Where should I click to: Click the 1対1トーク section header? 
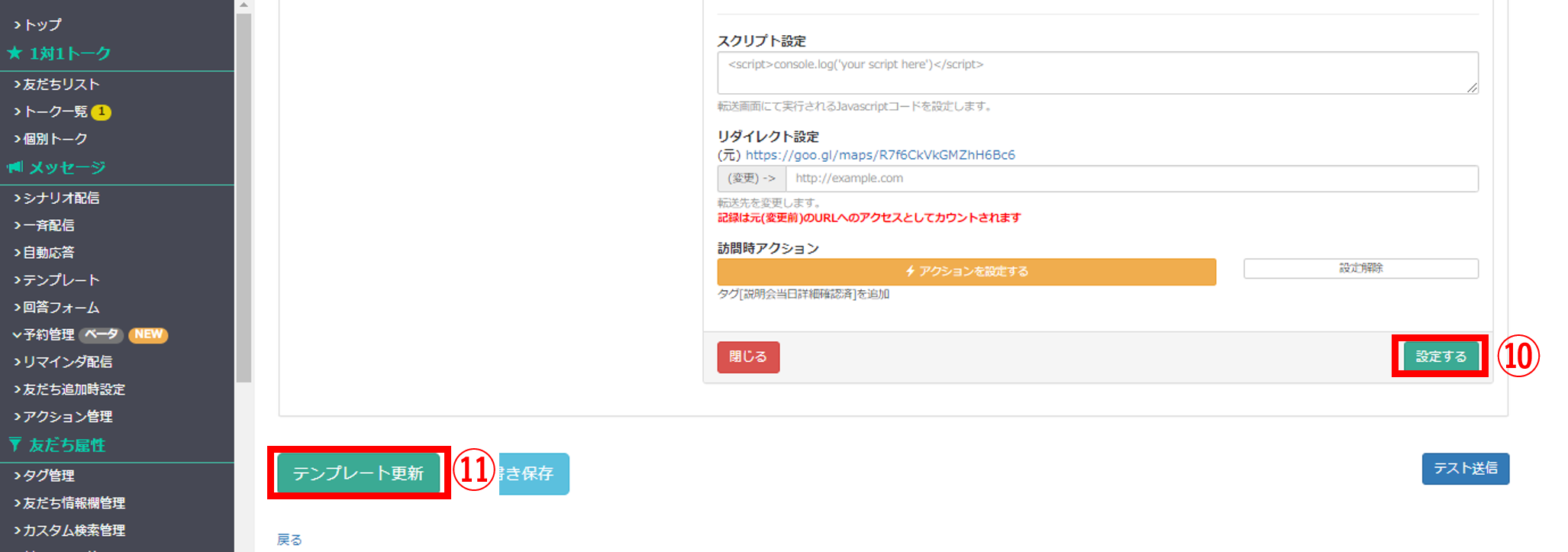tap(70, 53)
